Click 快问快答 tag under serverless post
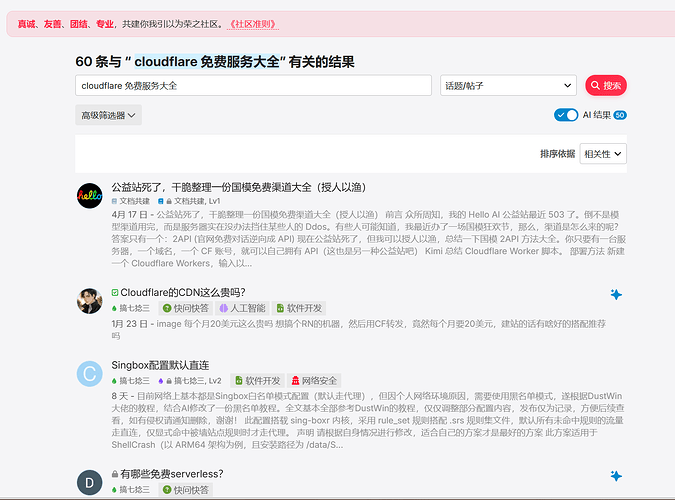The width and height of the screenshot is (675, 500). (186, 490)
